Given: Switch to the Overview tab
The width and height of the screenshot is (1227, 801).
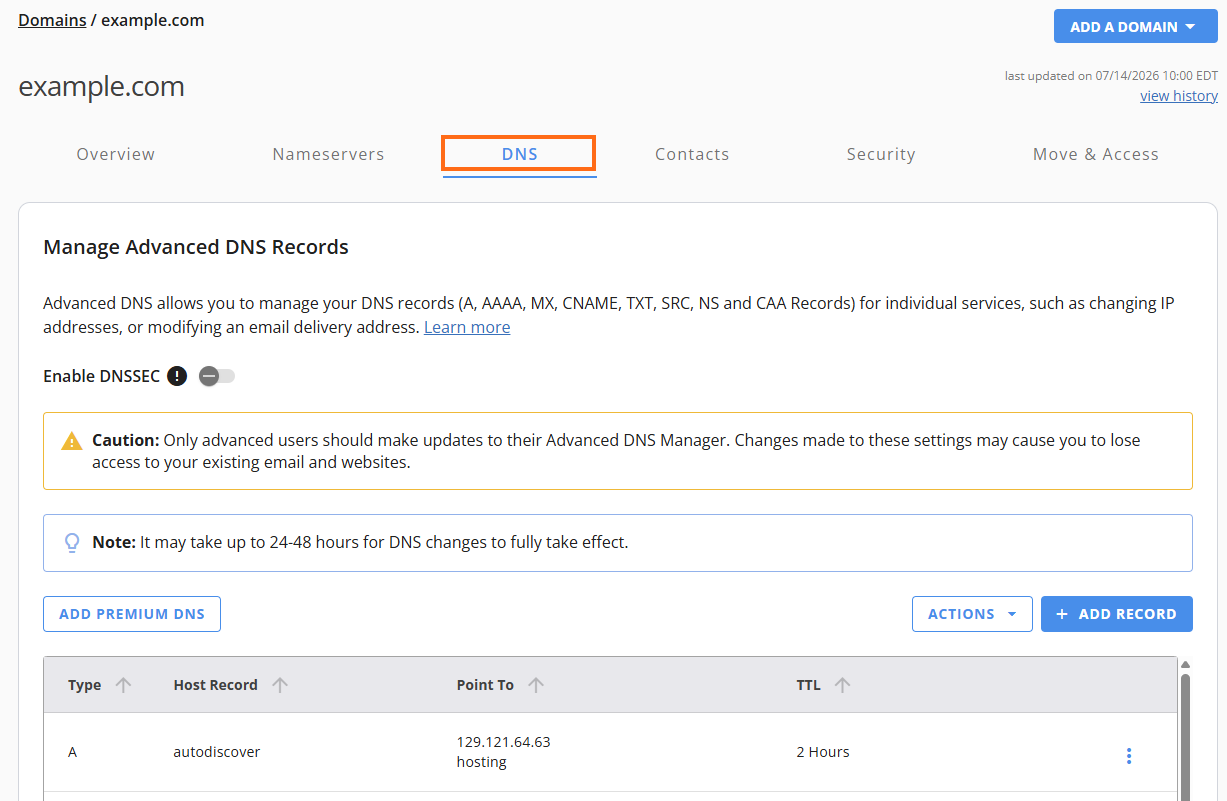Looking at the screenshot, I should click(x=116, y=154).
